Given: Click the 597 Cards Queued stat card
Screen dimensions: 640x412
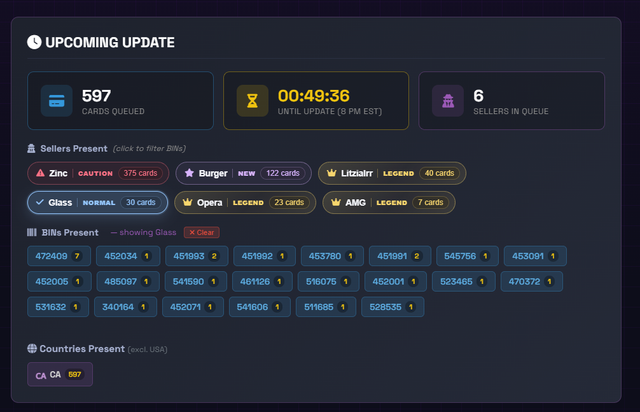Looking at the screenshot, I should tap(120, 101).
